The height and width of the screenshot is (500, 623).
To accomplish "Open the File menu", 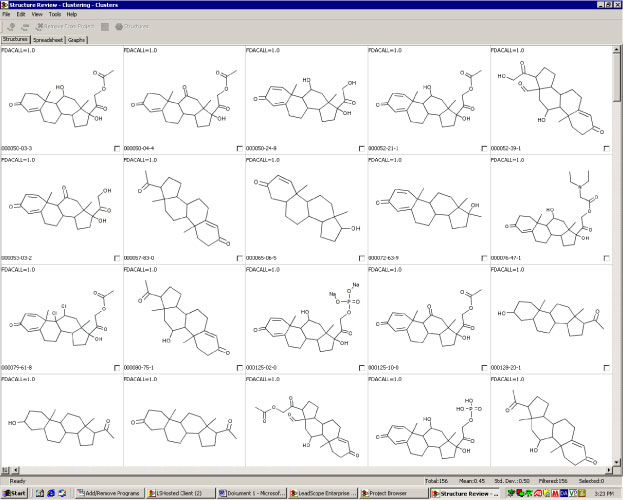I will pyautogui.click(x=6, y=15).
